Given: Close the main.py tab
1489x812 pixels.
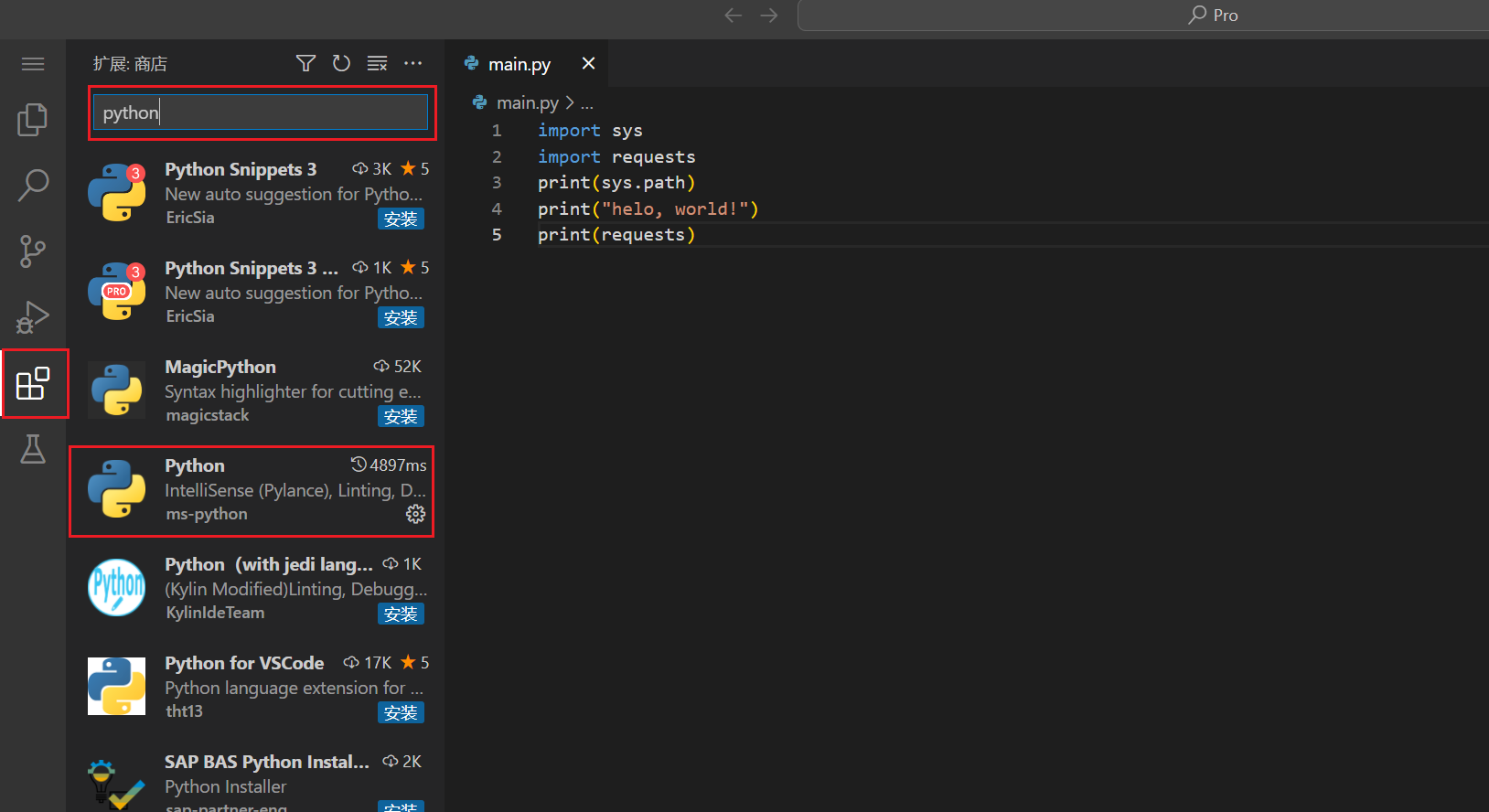Looking at the screenshot, I should [588, 63].
